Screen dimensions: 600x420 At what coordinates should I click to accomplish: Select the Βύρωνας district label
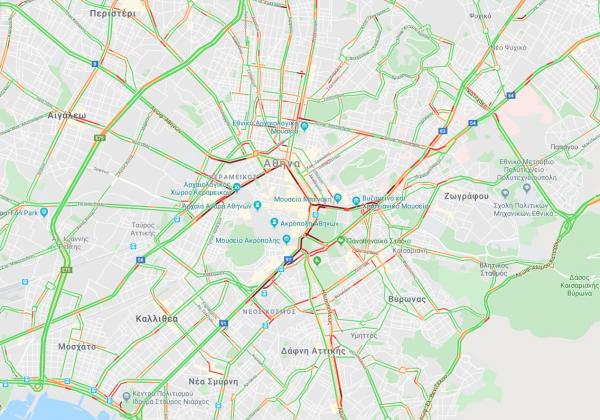point(407,300)
